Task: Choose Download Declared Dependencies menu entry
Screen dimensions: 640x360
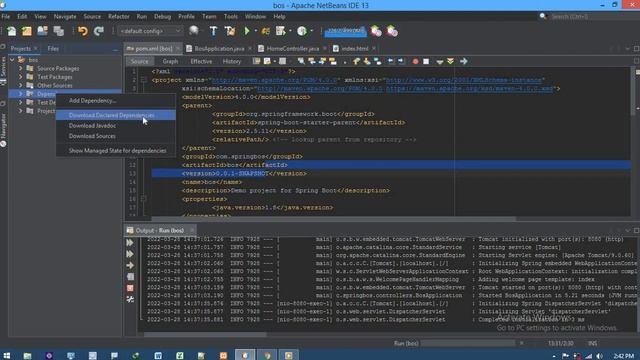Action: [x=116, y=115]
